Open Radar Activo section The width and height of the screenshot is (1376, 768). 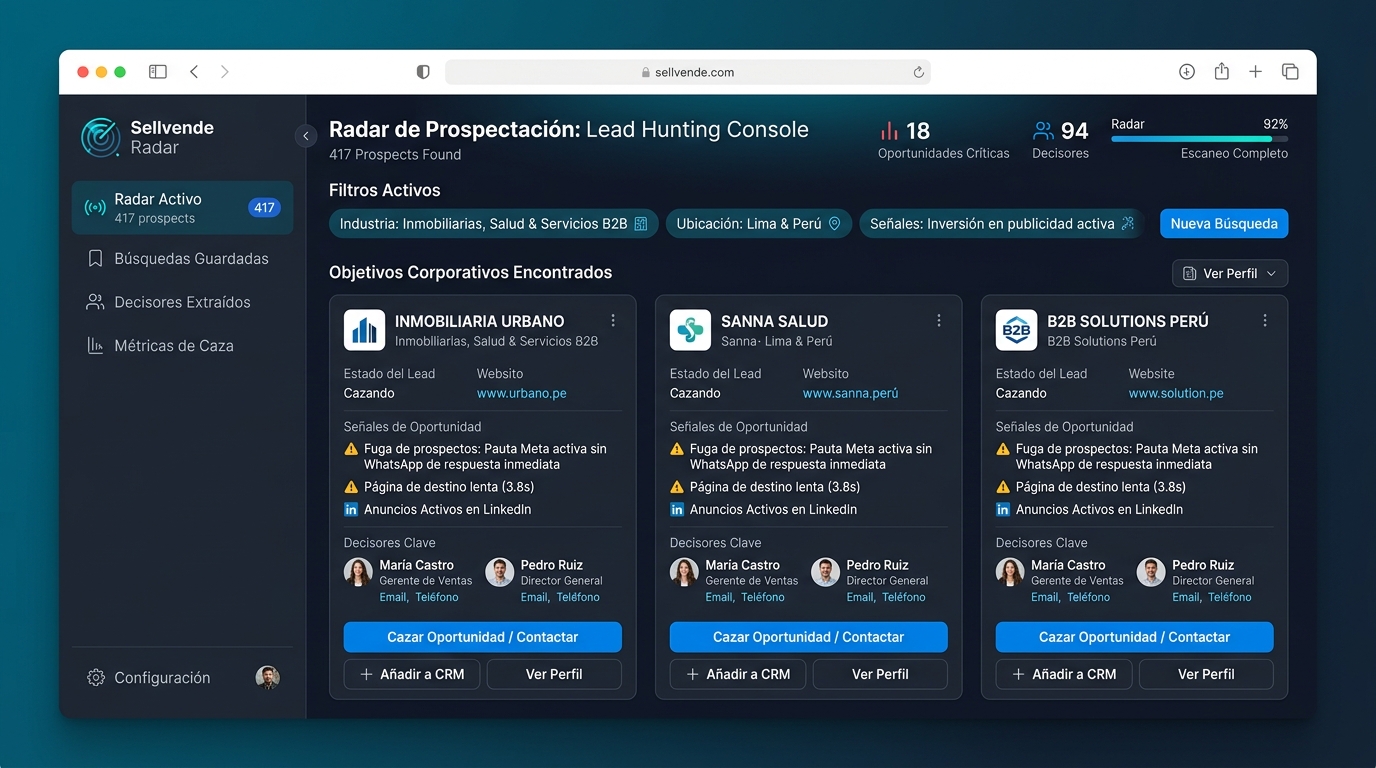click(x=182, y=208)
